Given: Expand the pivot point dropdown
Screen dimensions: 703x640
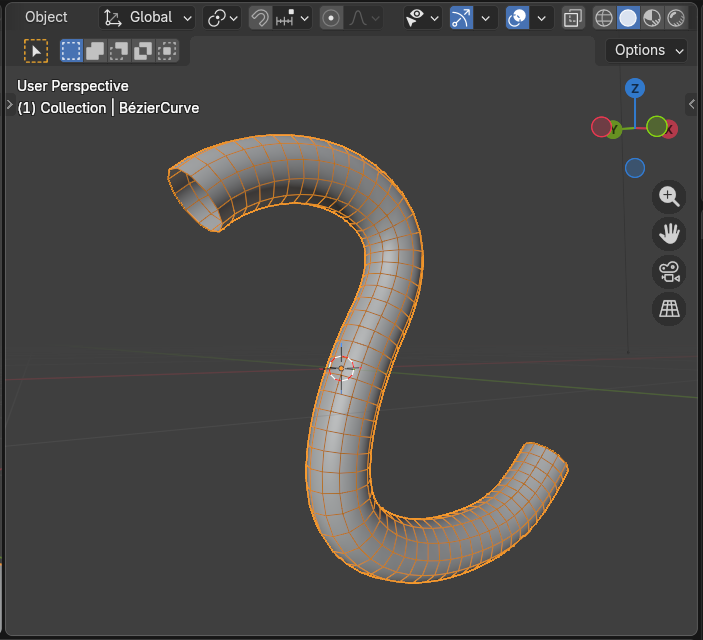Looking at the screenshot, I should [222, 18].
